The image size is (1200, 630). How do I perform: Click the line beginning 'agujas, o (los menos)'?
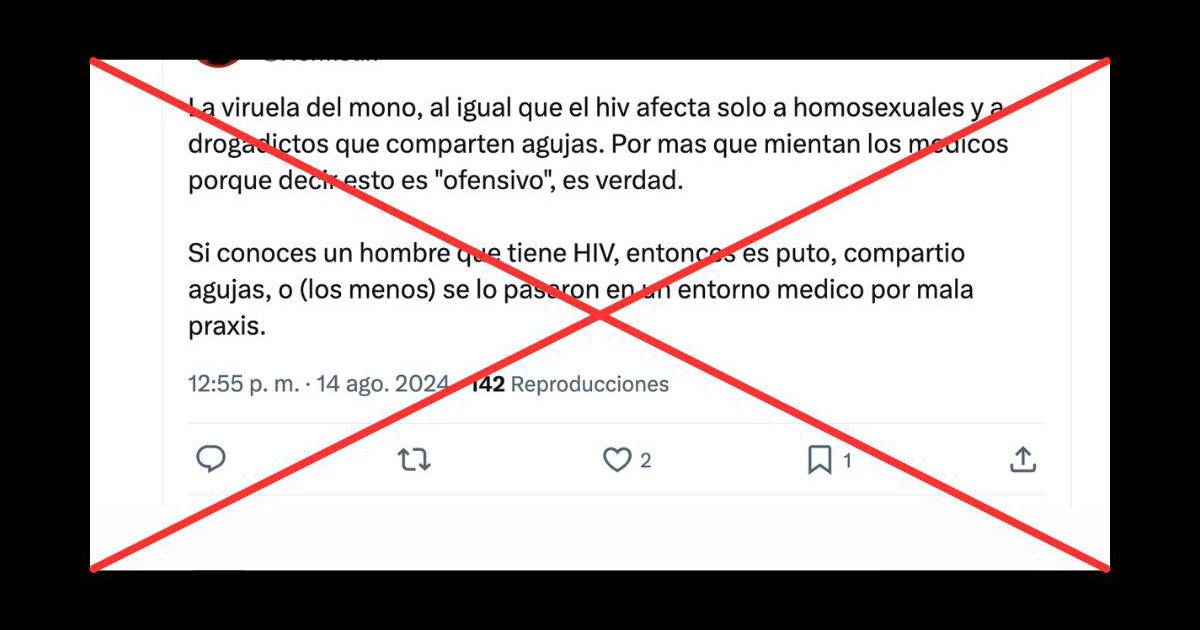581,291
